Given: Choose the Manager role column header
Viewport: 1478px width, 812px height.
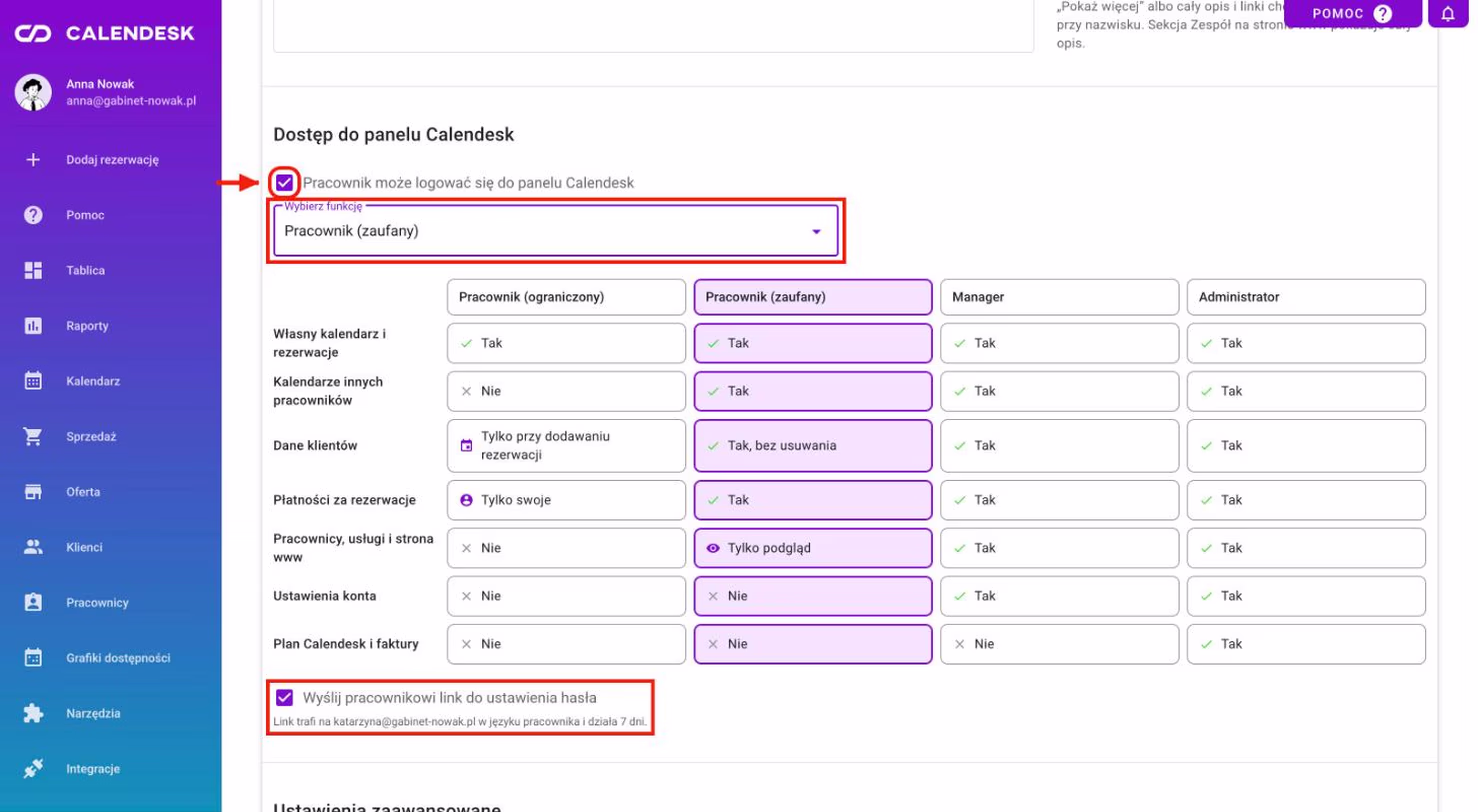Looking at the screenshot, I should [x=1060, y=297].
